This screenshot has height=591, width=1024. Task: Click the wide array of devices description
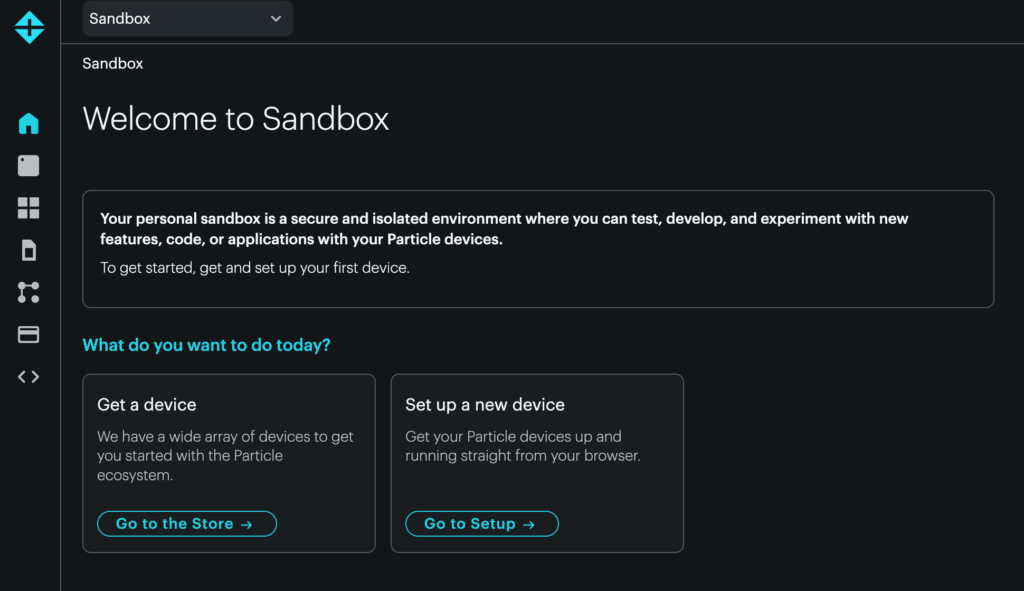pos(225,456)
